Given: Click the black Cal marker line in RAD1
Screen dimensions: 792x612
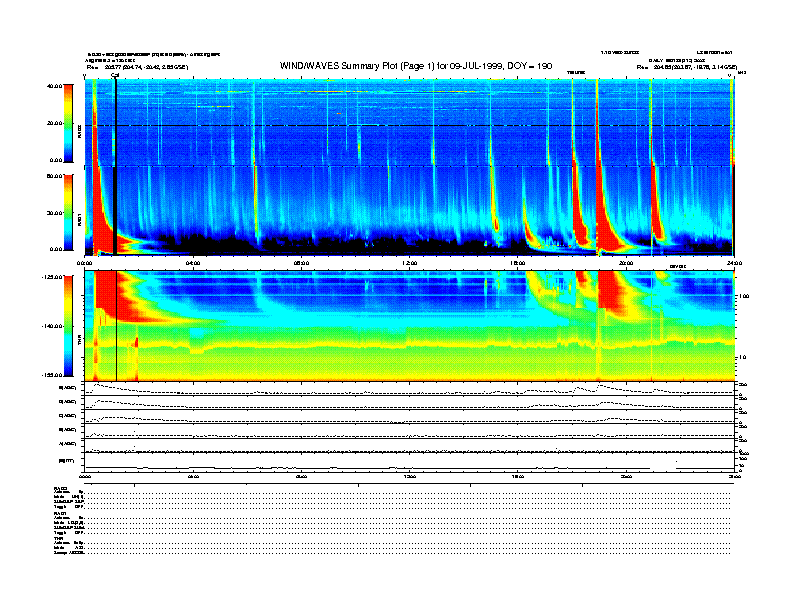Looking at the screenshot, I should coord(115,211).
